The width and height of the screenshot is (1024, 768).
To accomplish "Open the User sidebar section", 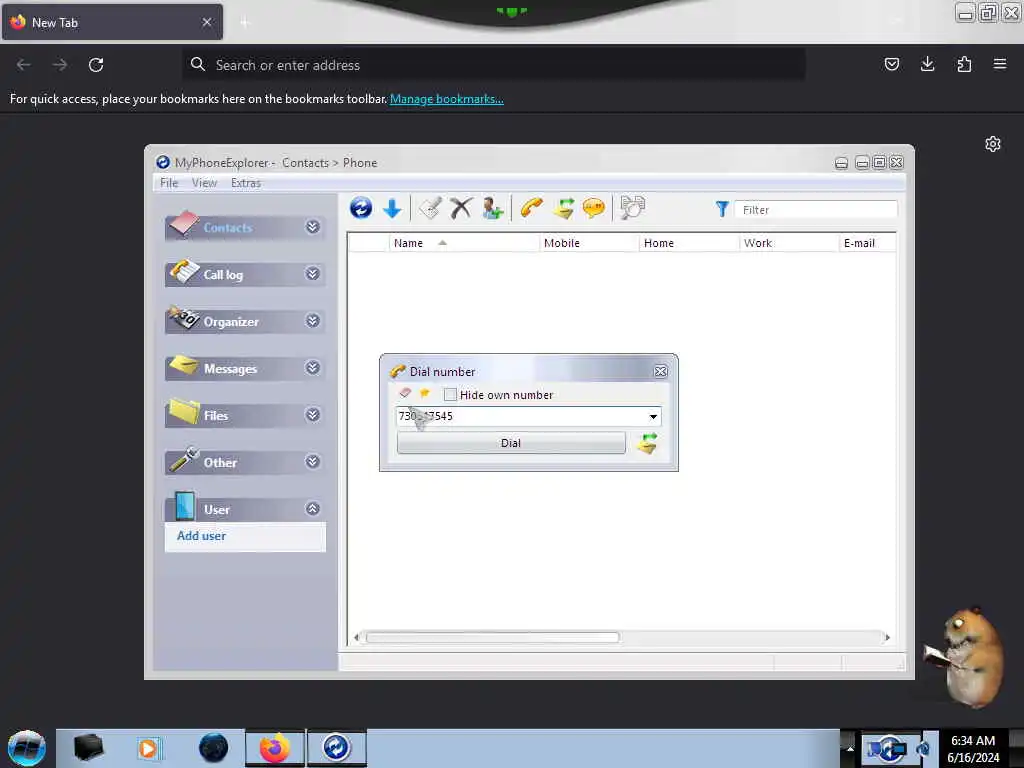I will tap(245, 509).
